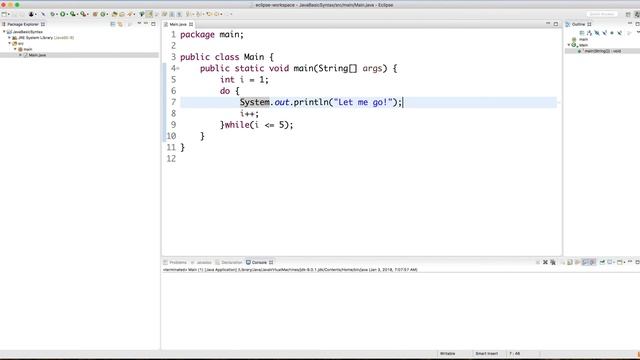Image resolution: width=640 pixels, height=360 pixels.
Task: Open the Declaration tab
Action: tap(229, 262)
